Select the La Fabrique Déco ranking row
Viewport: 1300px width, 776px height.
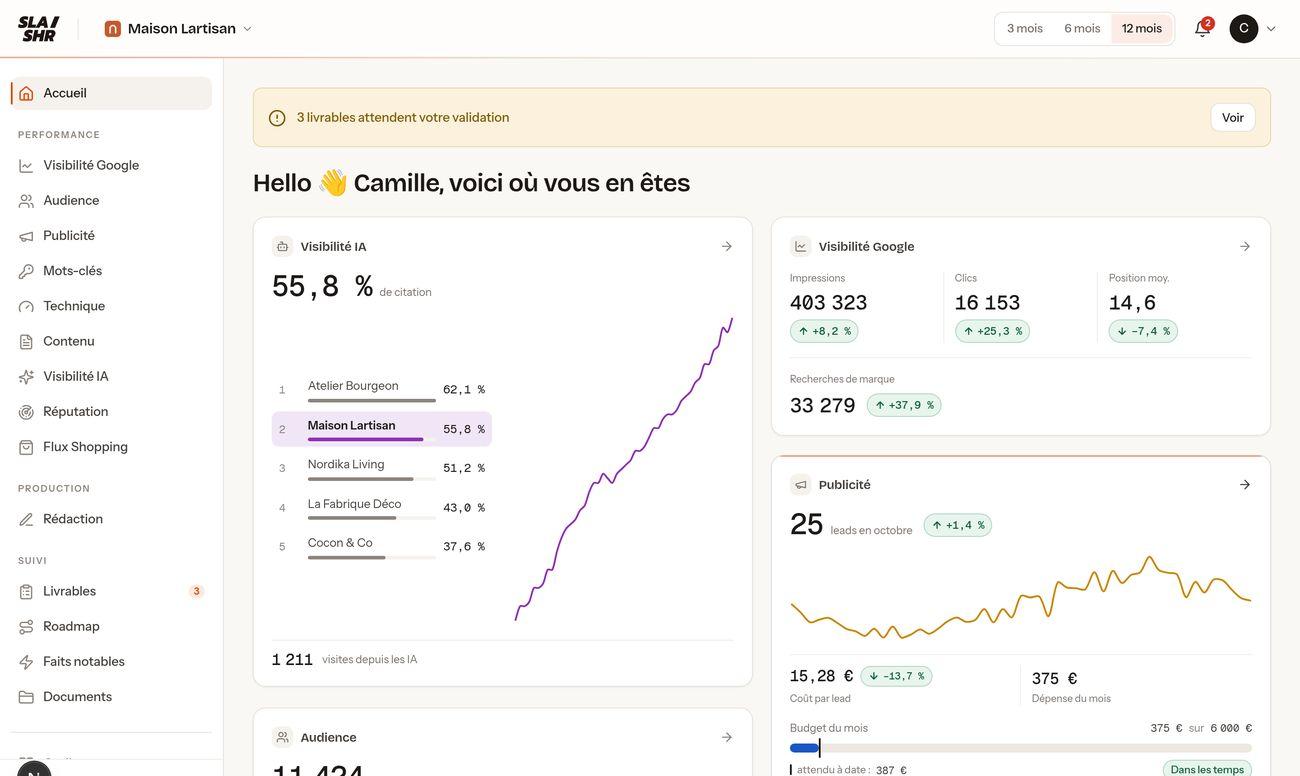[382, 507]
